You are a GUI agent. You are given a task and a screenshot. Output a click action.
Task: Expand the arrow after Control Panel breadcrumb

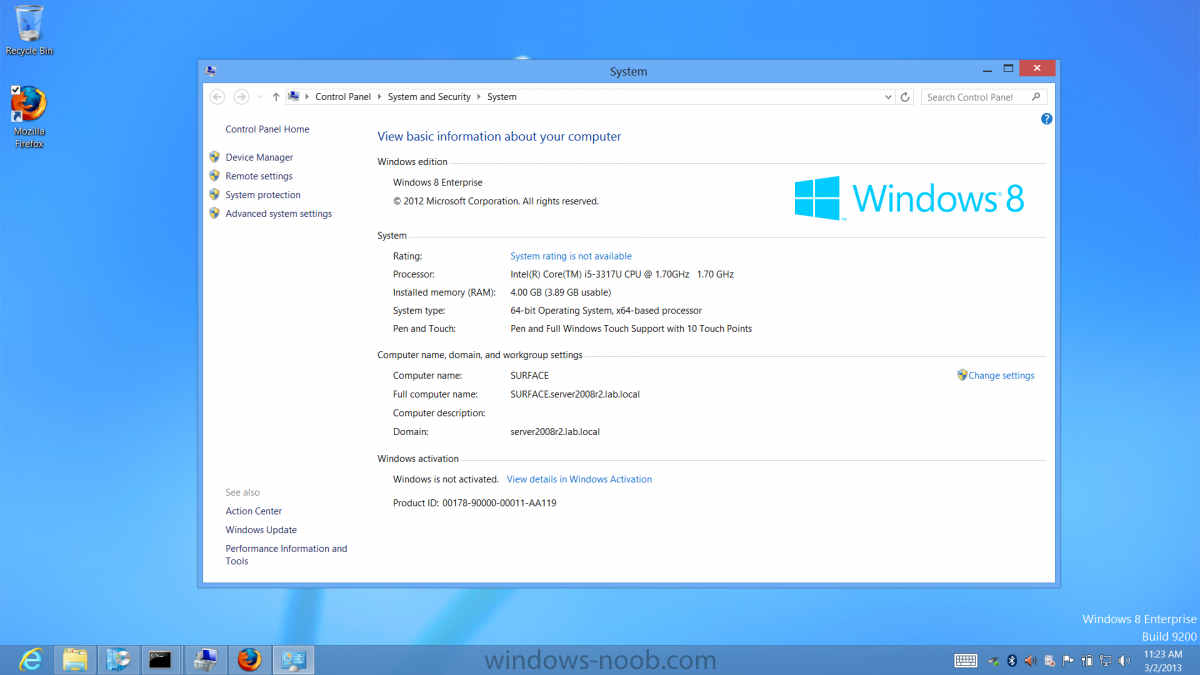pos(379,97)
